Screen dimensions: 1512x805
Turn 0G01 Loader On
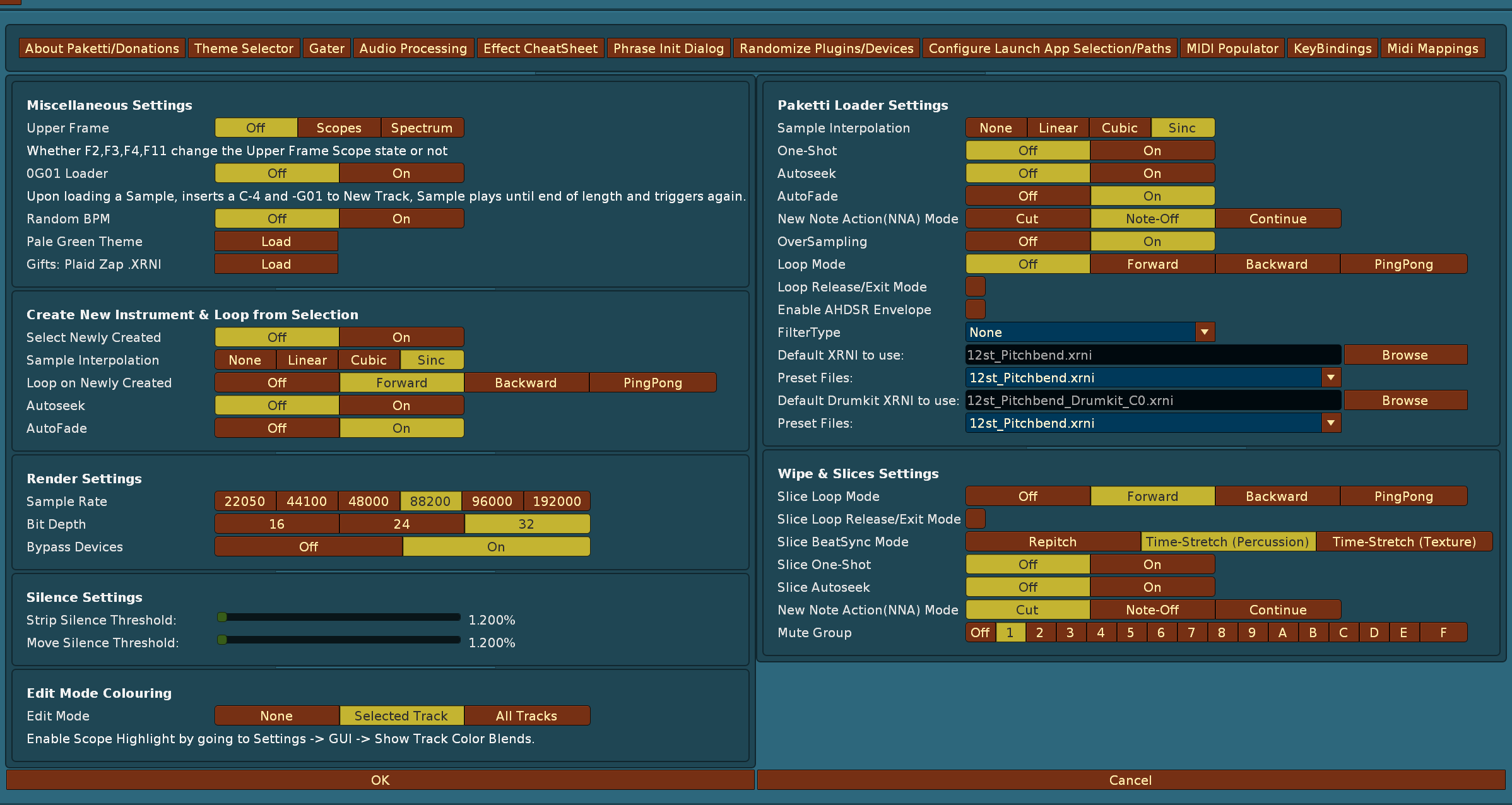[401, 173]
